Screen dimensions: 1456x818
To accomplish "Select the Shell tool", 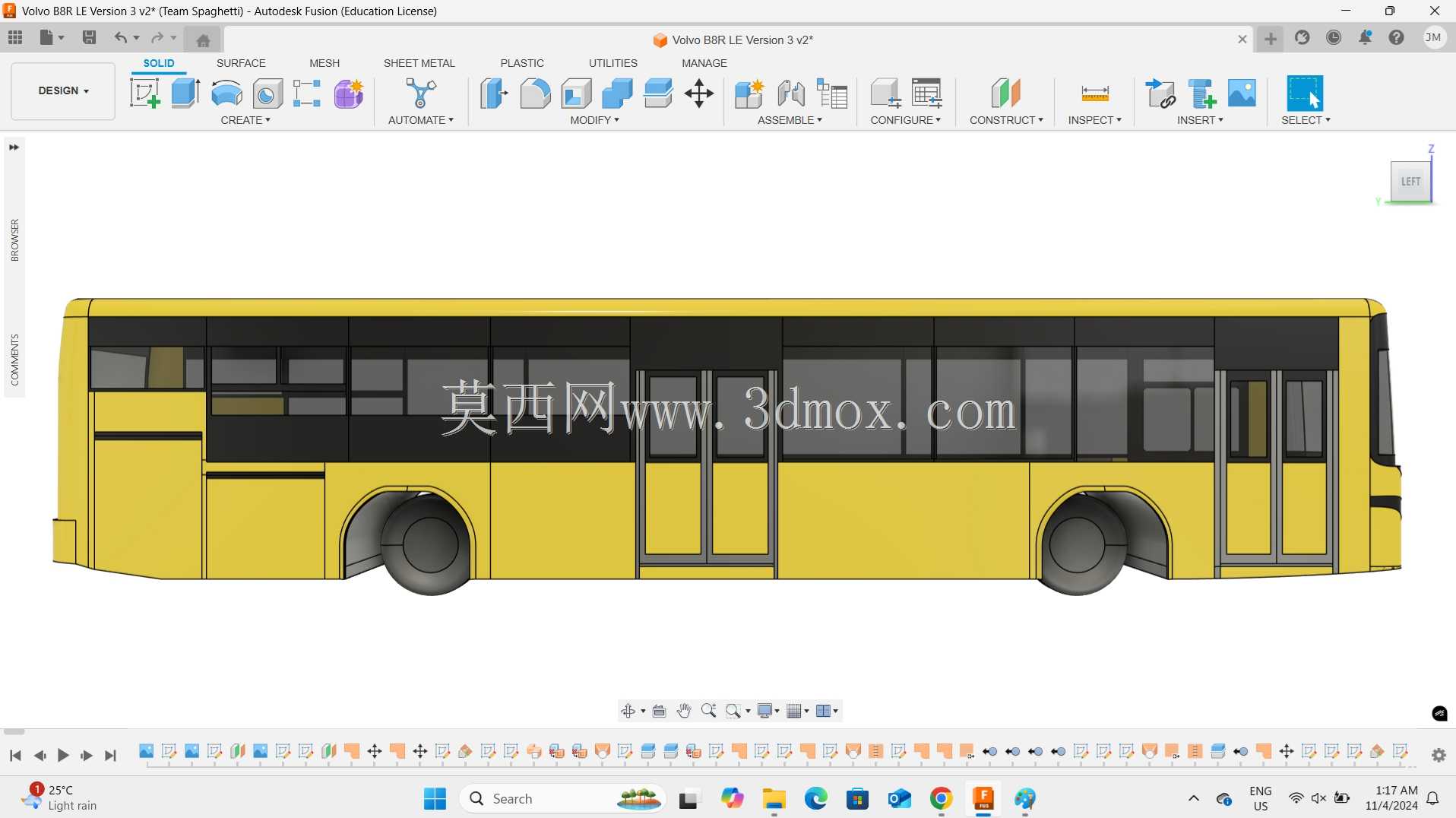I will [576, 94].
